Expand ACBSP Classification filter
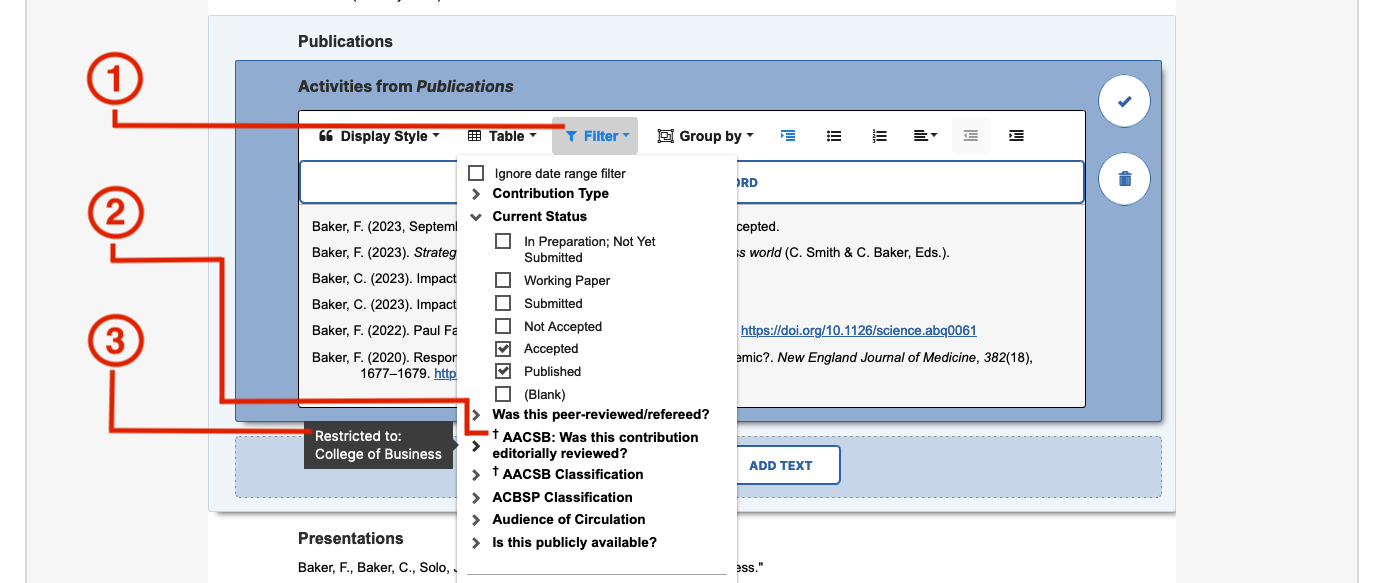1385x583 pixels. coord(476,497)
